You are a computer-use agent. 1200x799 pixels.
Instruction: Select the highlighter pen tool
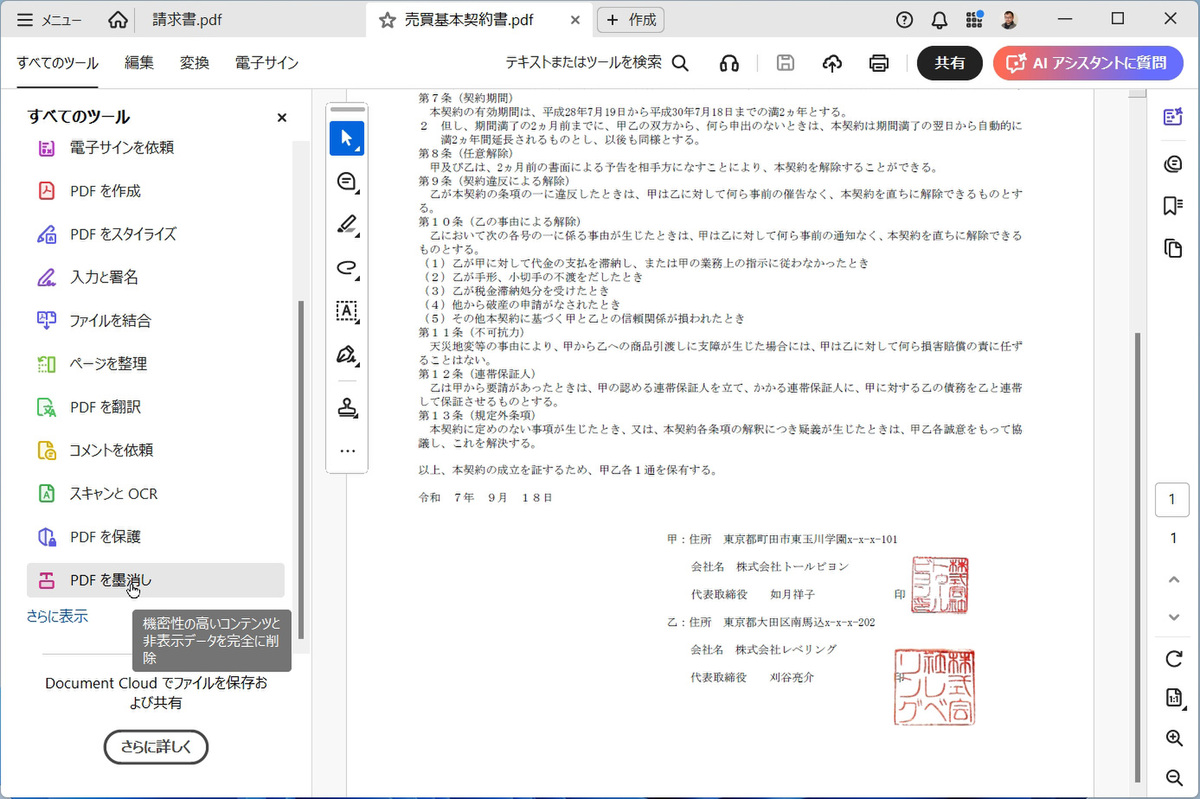coord(347,224)
